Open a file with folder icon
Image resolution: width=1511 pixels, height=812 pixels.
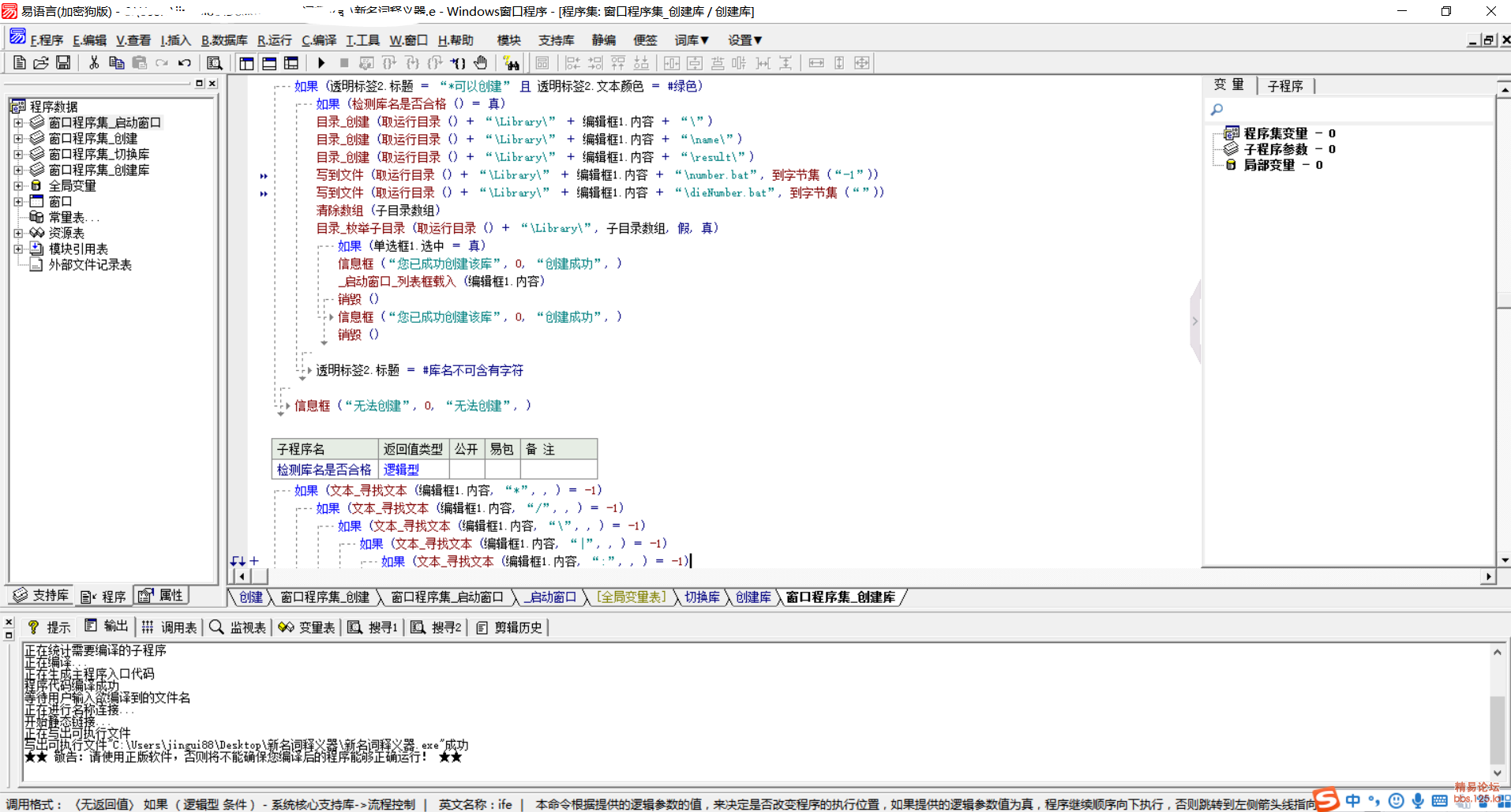click(x=41, y=63)
